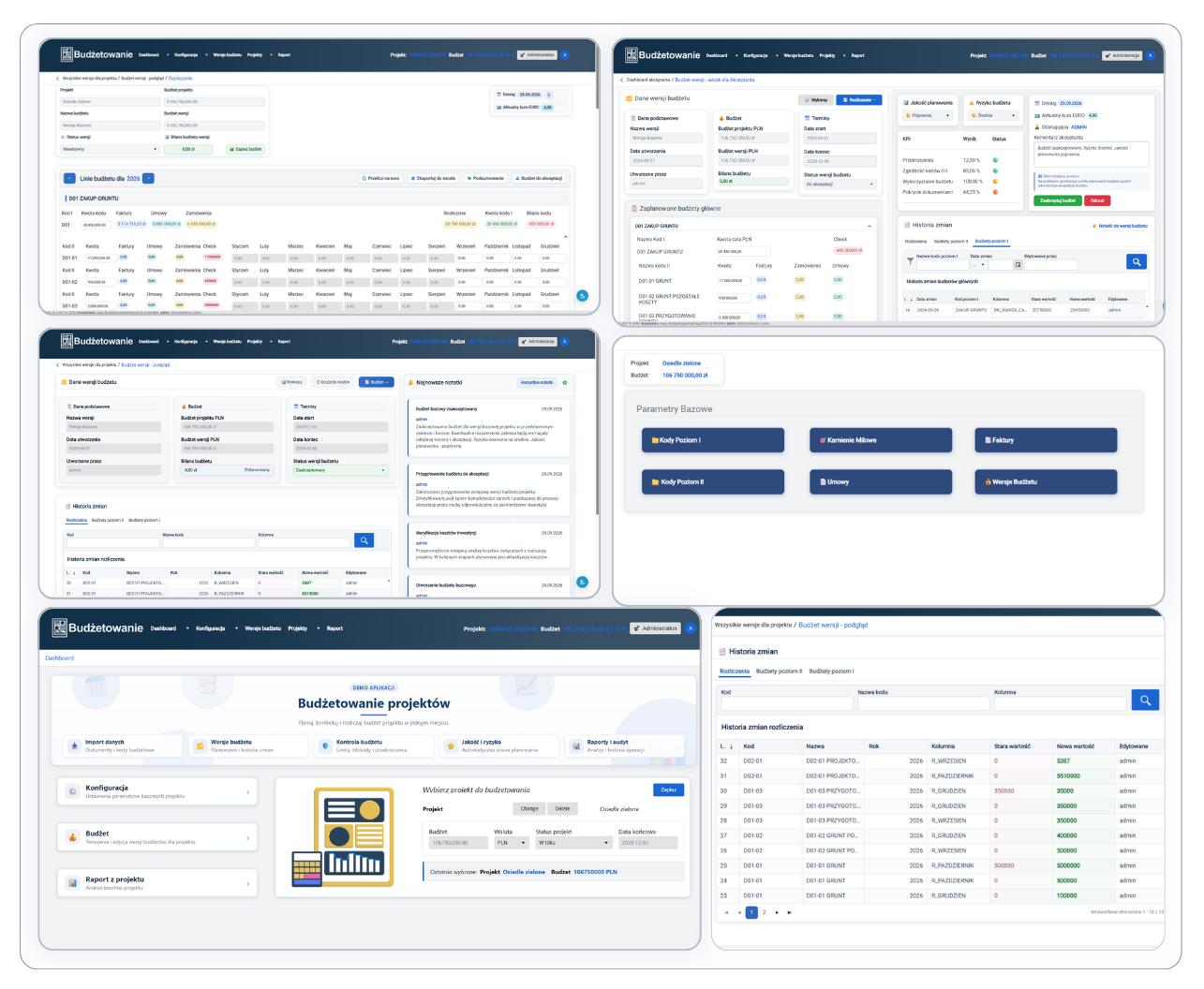The width and height of the screenshot is (1204, 989).
Task: Click Raporty i audyt tile icon
Action: click(x=576, y=746)
